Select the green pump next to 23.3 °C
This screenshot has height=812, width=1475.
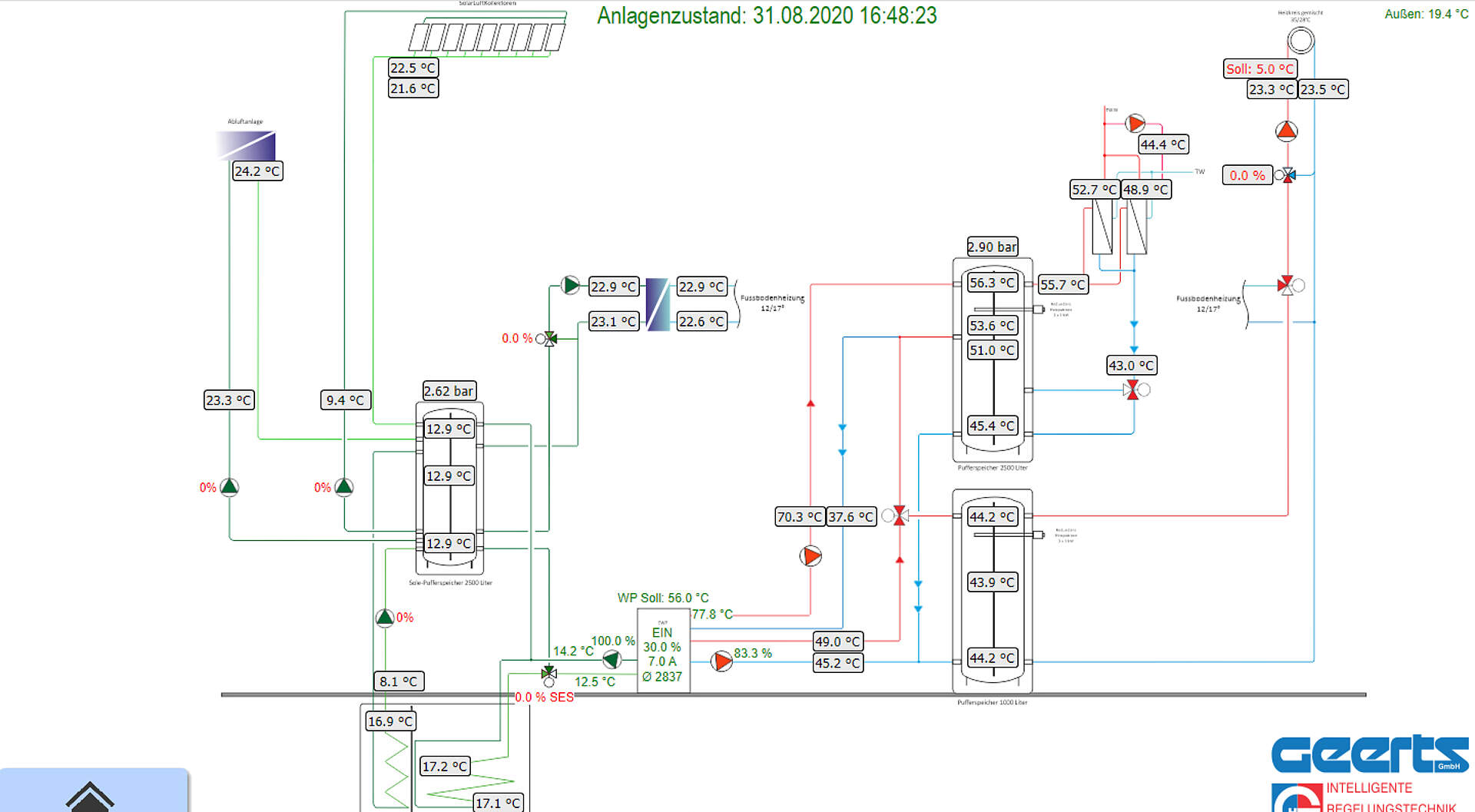tap(229, 486)
